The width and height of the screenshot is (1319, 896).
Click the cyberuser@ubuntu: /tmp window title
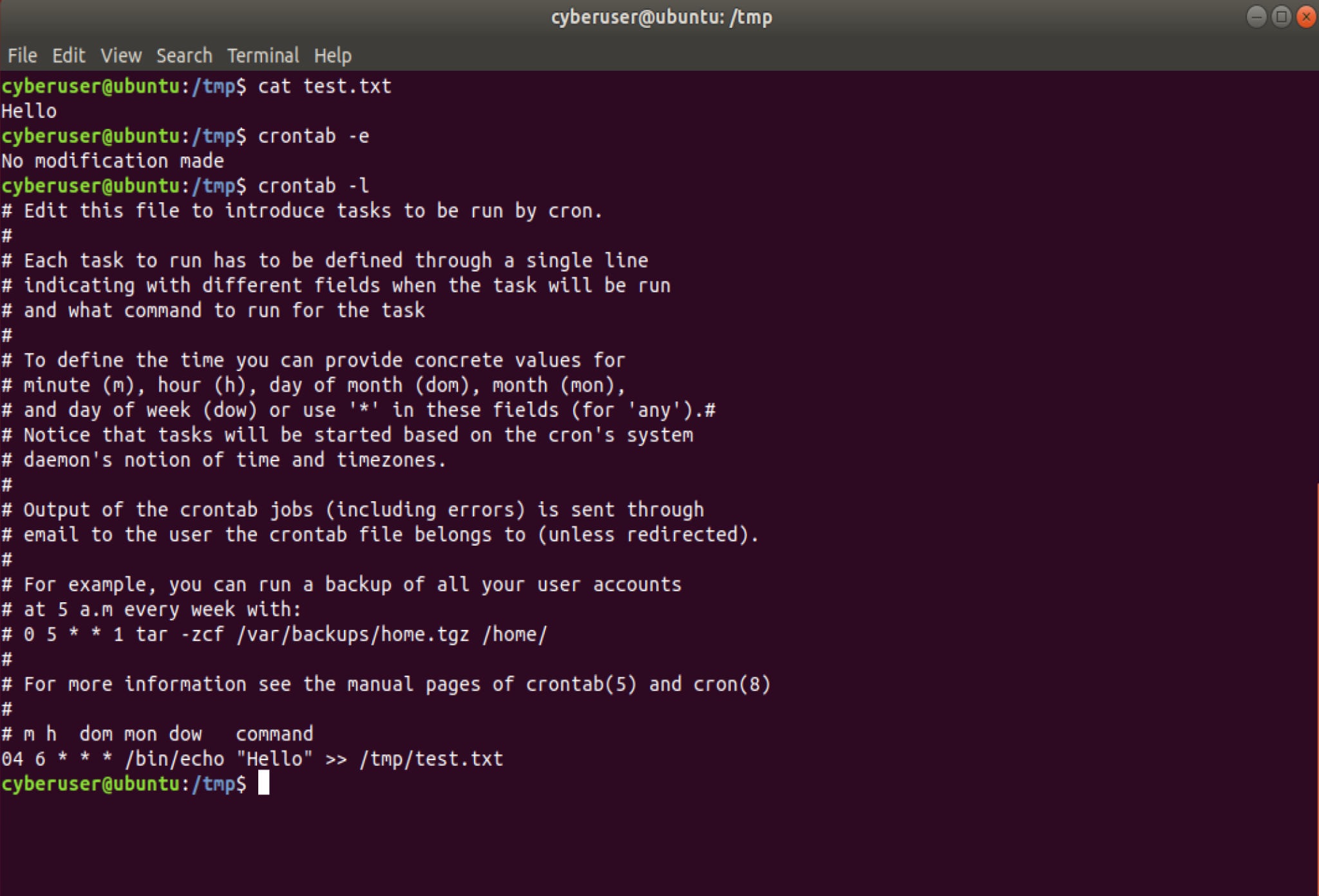[661, 17]
